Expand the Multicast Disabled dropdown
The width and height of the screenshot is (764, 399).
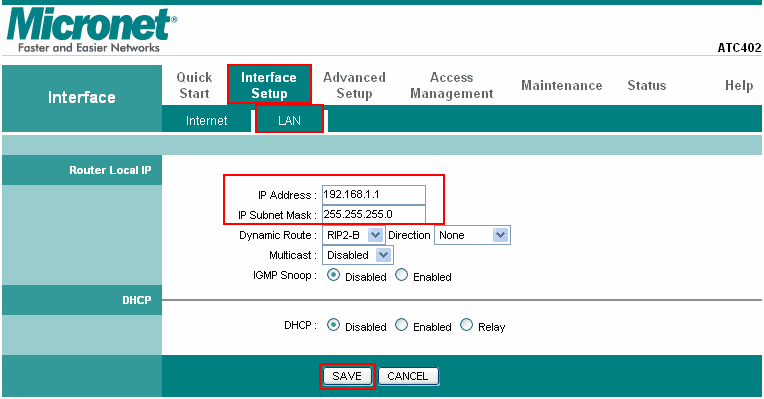point(358,255)
